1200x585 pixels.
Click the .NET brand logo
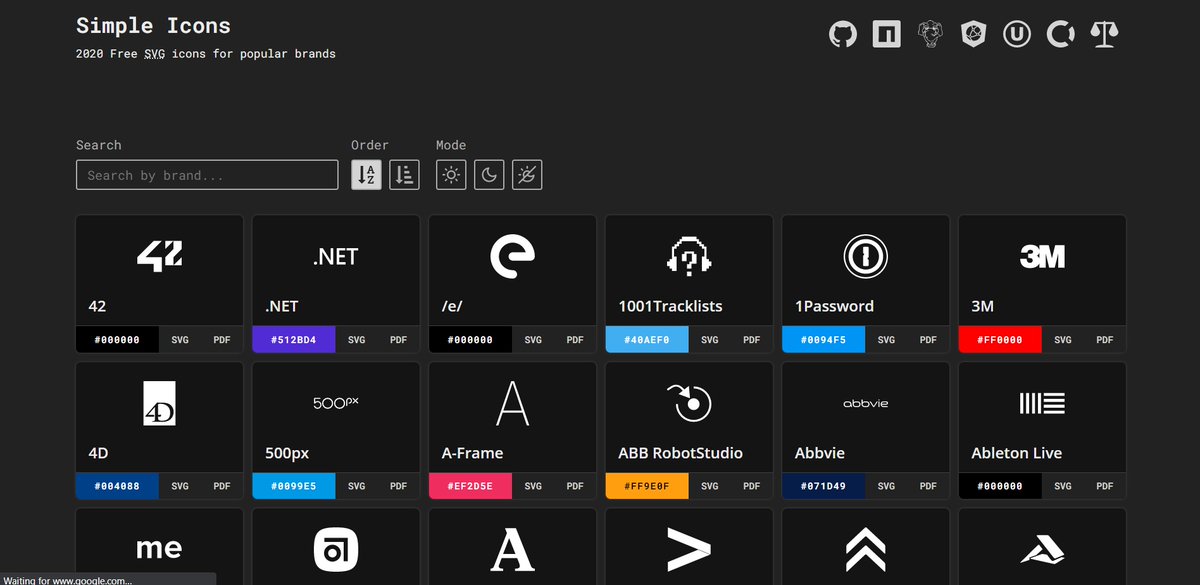(x=335, y=257)
